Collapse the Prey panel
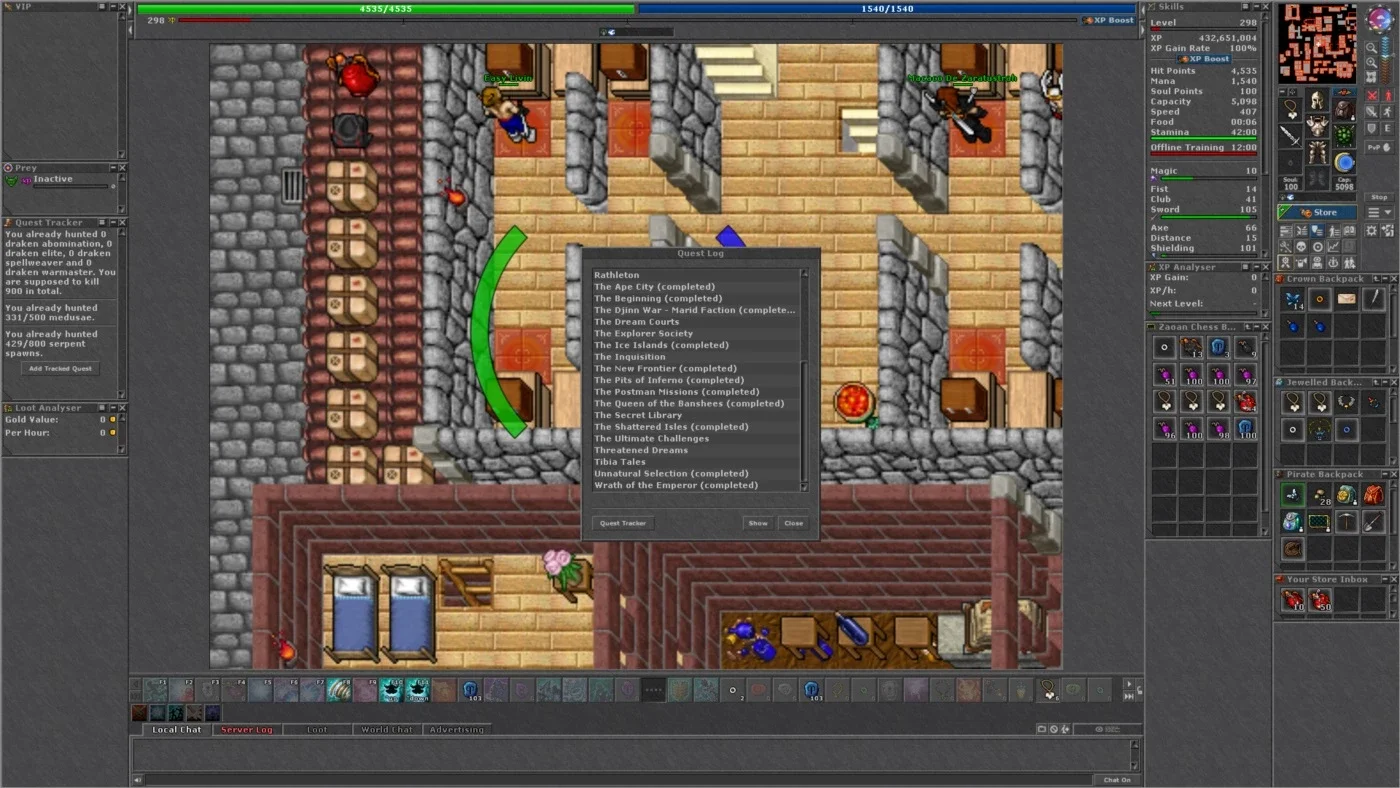This screenshot has height=788, width=1400. click(x=114, y=168)
